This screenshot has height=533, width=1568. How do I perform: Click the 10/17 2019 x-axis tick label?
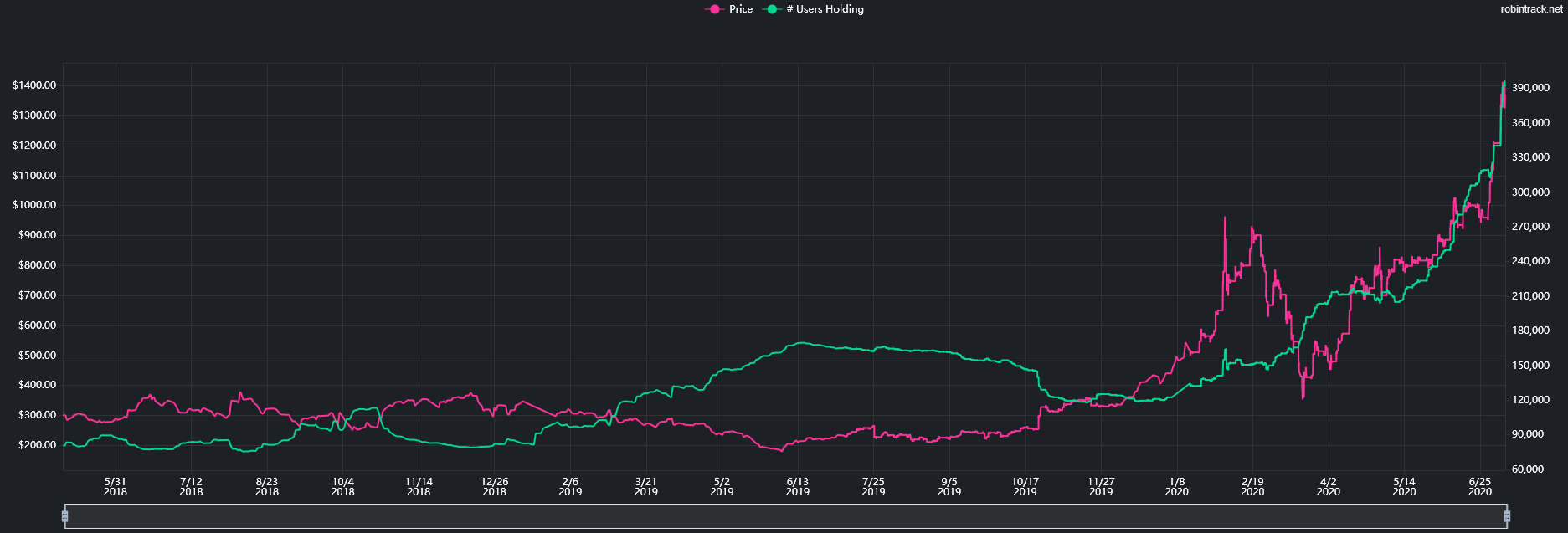click(x=1025, y=486)
